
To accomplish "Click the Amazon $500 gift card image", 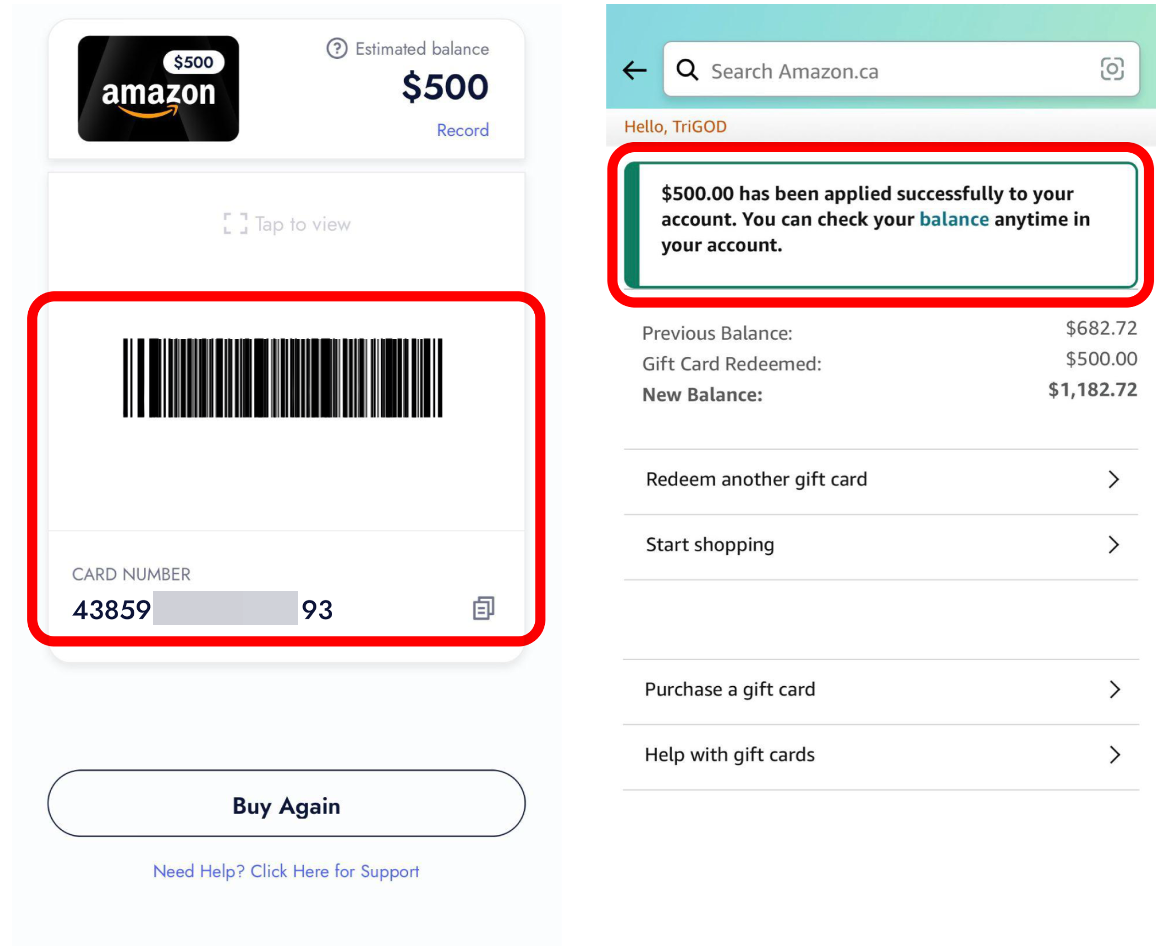I will (x=159, y=88).
